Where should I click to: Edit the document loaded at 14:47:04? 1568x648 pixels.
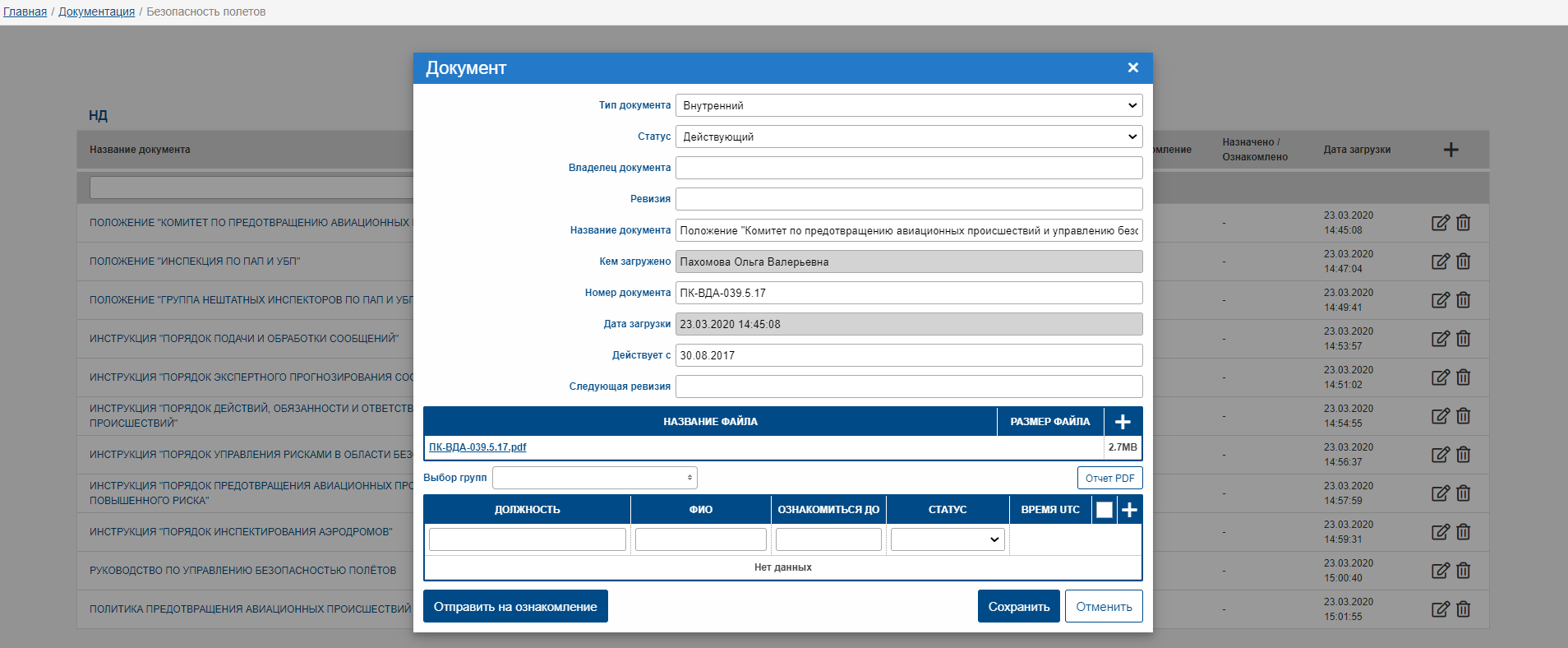[1441, 262]
